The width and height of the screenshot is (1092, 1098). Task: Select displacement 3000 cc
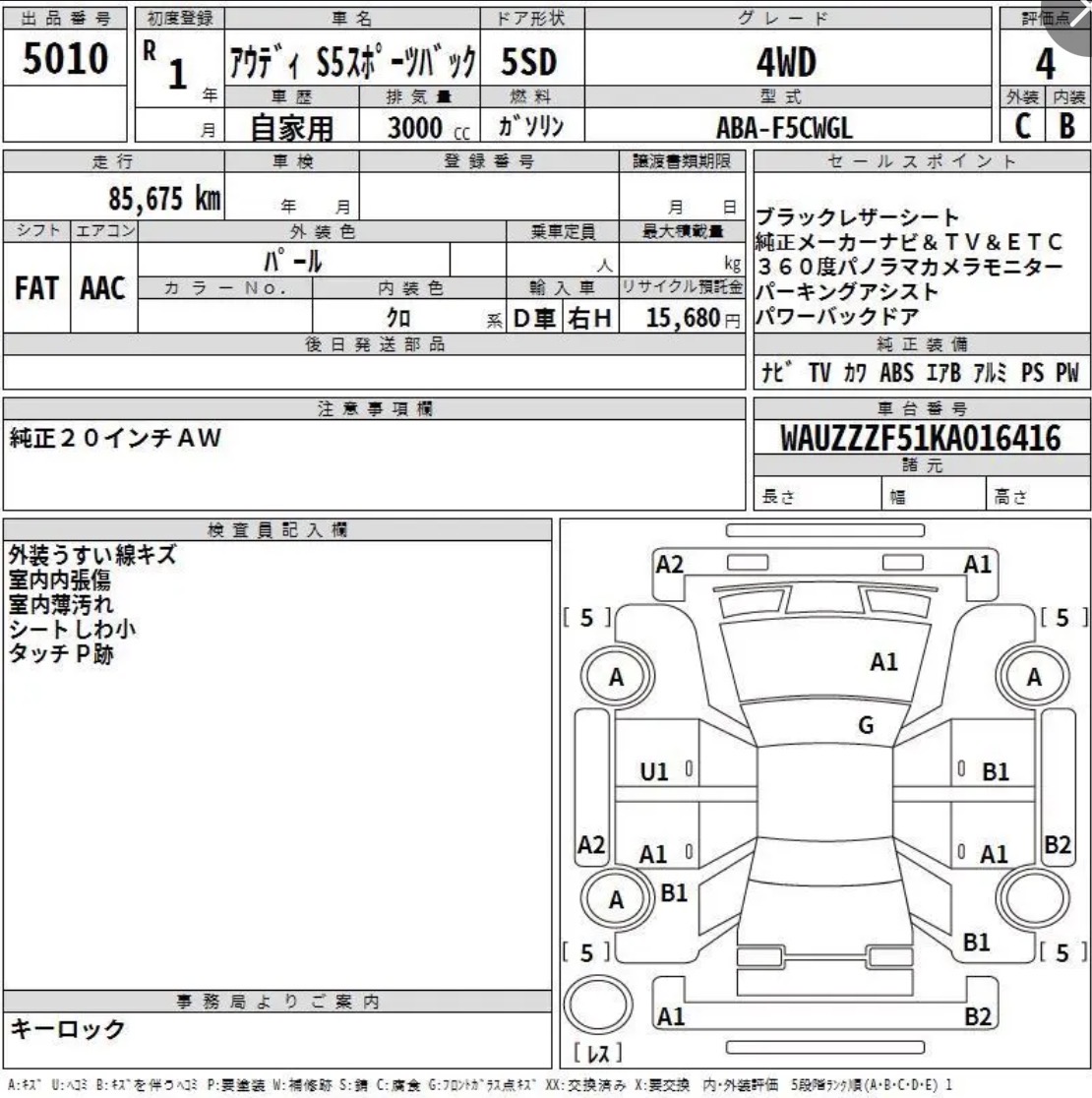428,128
